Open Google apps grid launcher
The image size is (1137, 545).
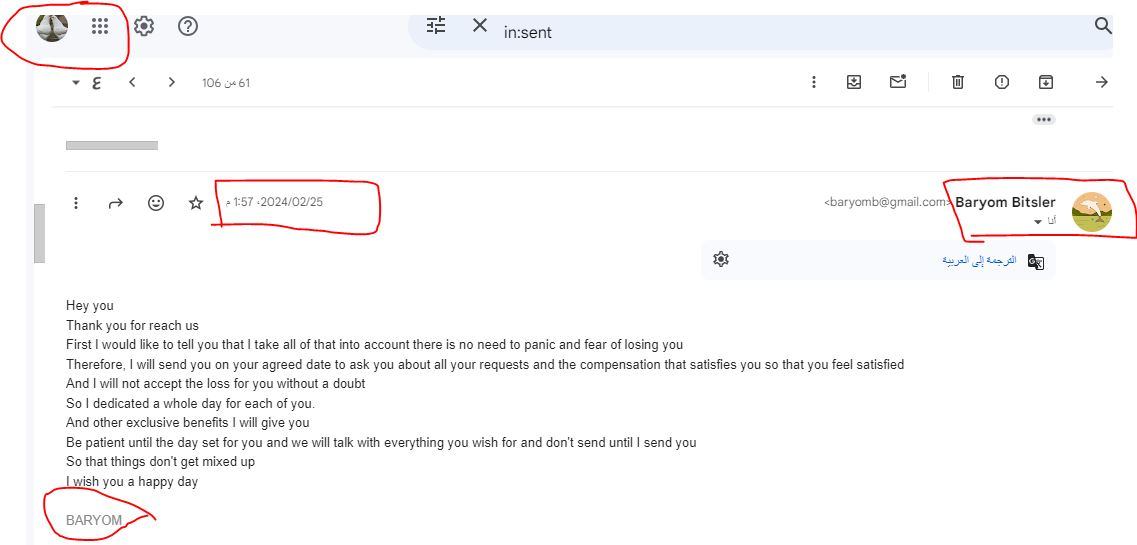(100, 27)
